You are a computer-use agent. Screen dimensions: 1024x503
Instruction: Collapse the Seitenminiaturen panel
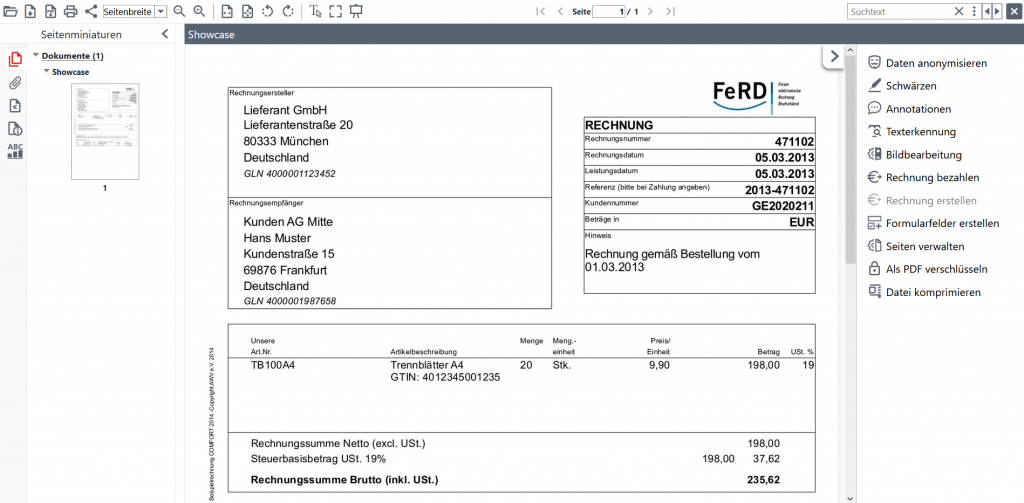click(165, 34)
